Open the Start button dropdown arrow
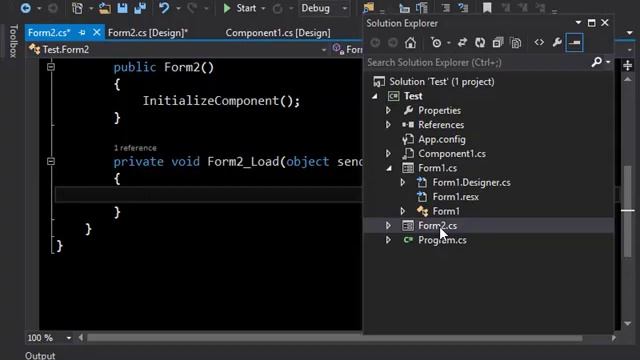Image resolution: width=640 pixels, height=360 pixels. click(x=263, y=8)
